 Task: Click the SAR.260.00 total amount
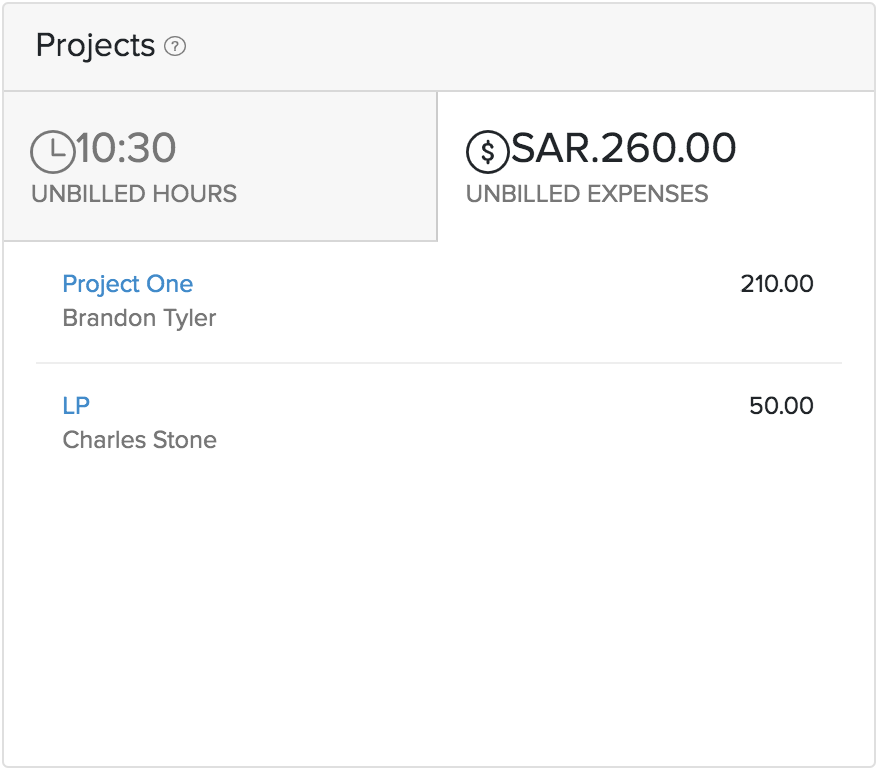(624, 149)
